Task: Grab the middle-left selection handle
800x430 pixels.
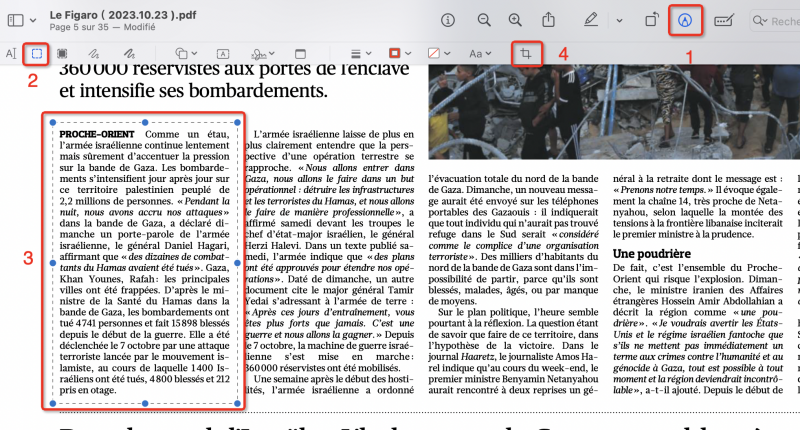Action: (x=53, y=263)
